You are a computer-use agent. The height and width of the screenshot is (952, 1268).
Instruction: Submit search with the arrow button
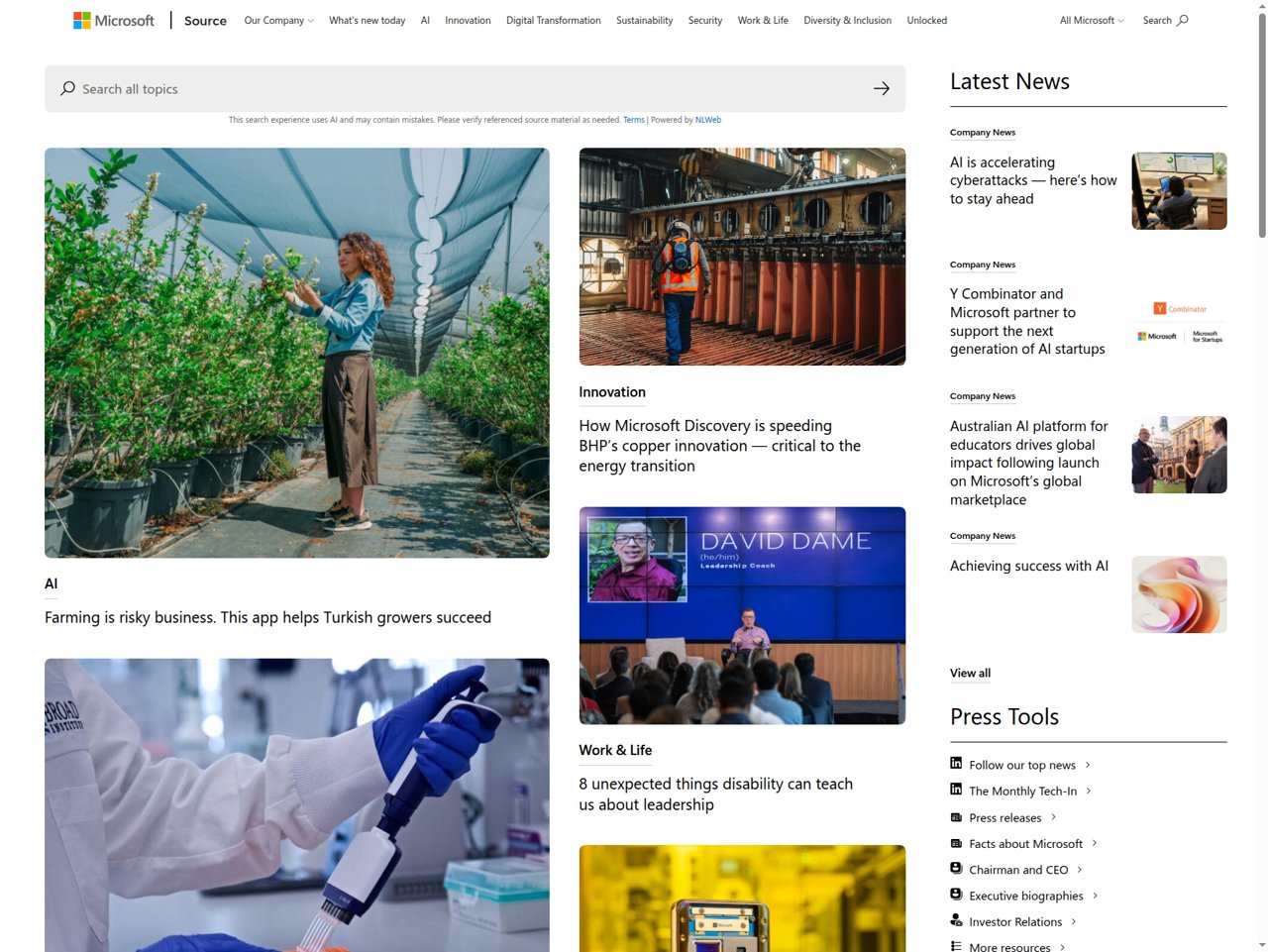pyautogui.click(x=882, y=89)
